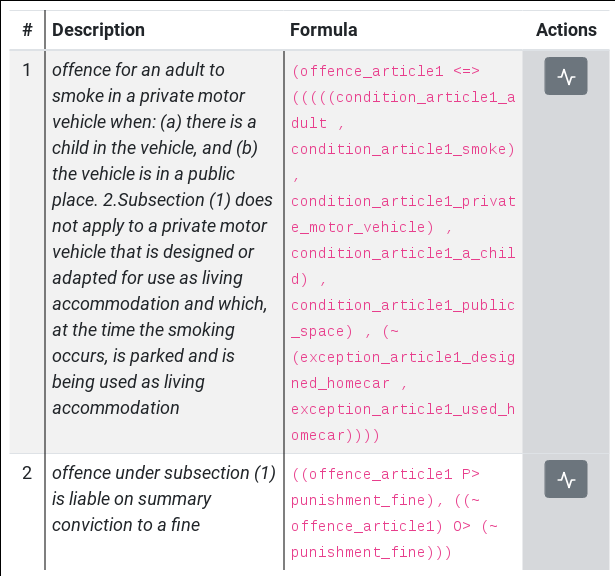Viewport: 615px width, 576px height.
Task: Click the activity icon for row 2
Action: tap(566, 479)
